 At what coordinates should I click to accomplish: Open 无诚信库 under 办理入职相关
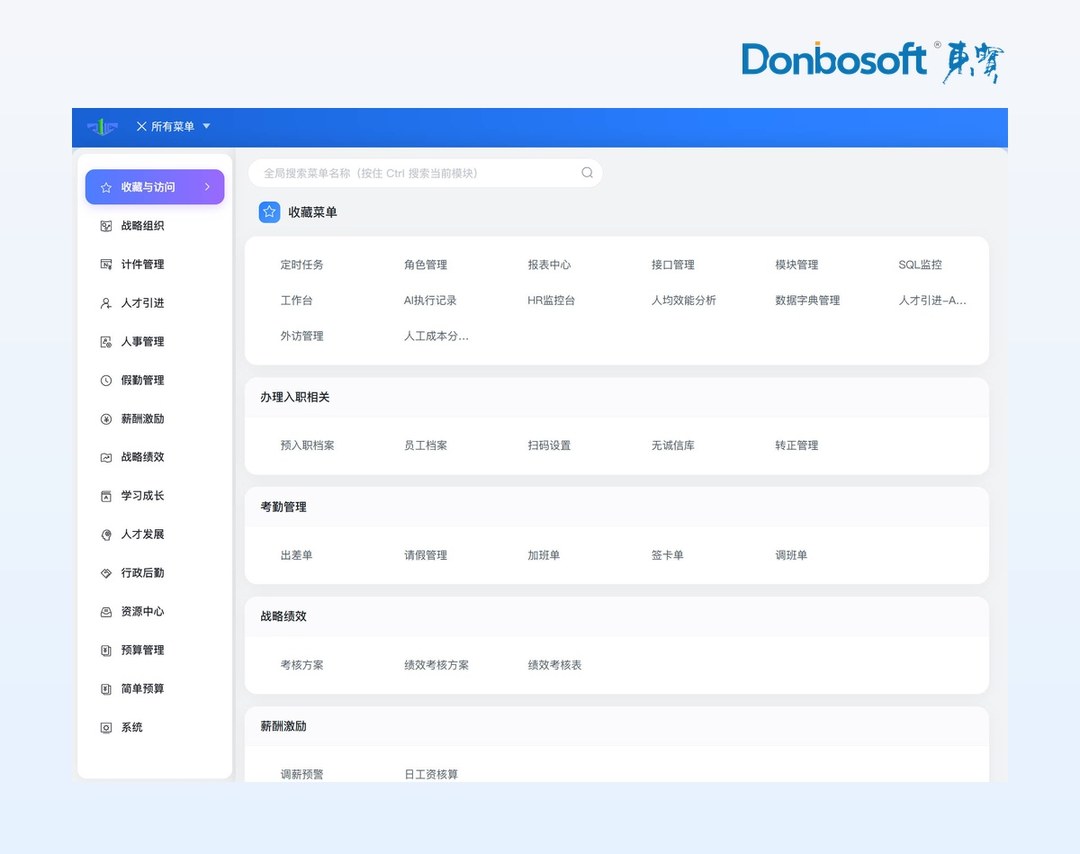point(673,446)
